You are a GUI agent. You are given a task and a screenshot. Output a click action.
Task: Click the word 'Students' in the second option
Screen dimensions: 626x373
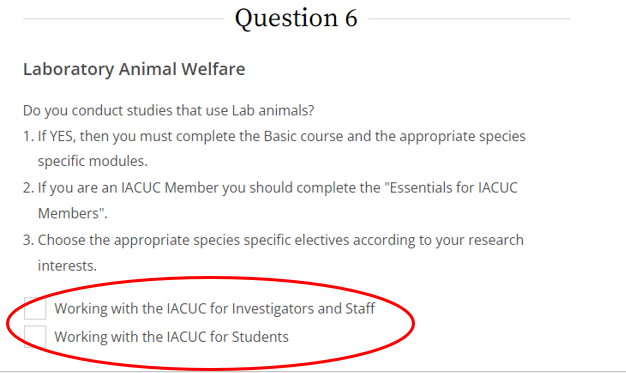click(x=260, y=337)
